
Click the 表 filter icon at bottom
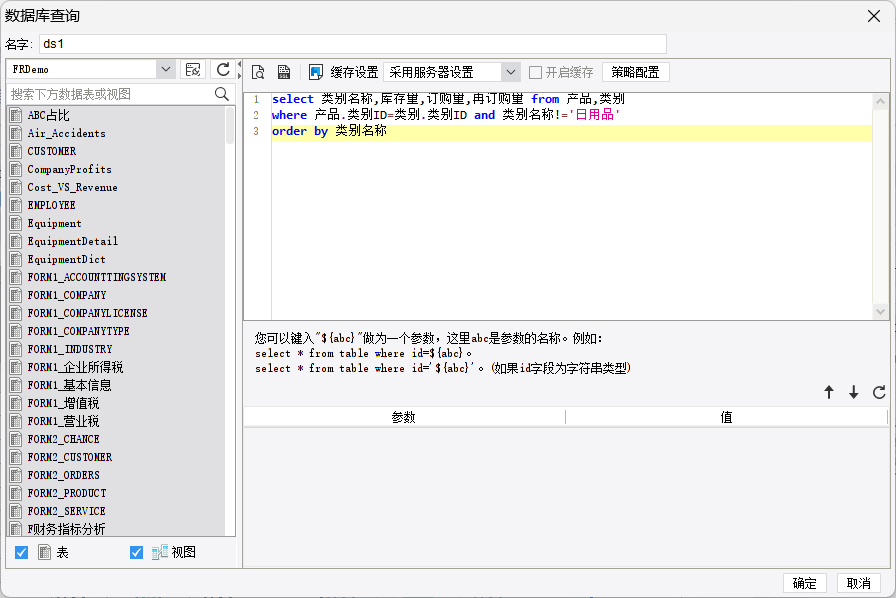click(45, 552)
